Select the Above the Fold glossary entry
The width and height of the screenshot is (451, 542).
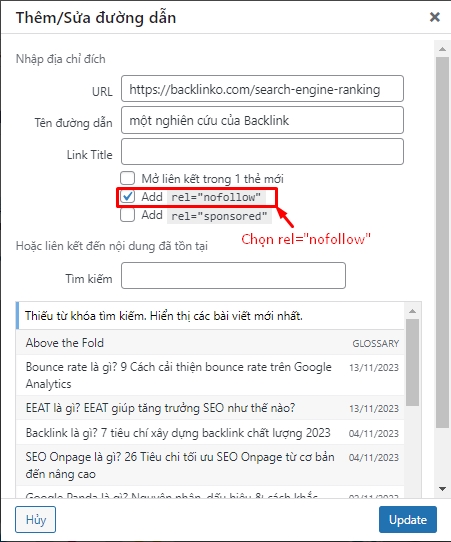pyautogui.click(x=210, y=343)
